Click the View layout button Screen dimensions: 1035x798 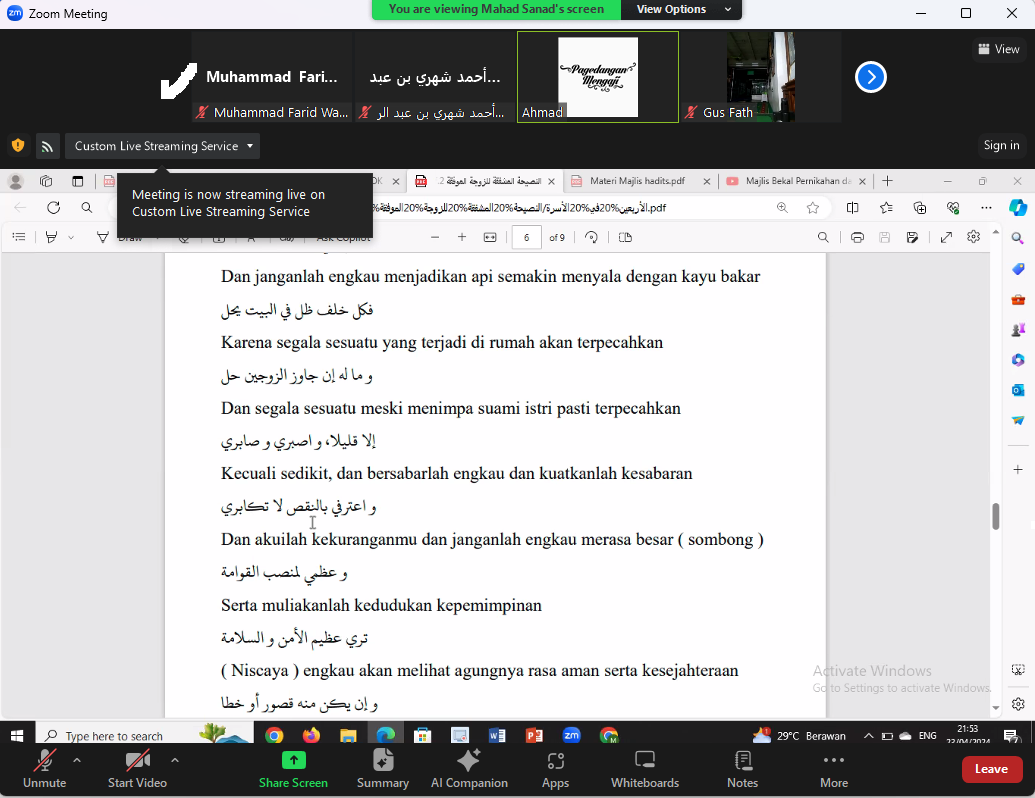click(x=999, y=50)
